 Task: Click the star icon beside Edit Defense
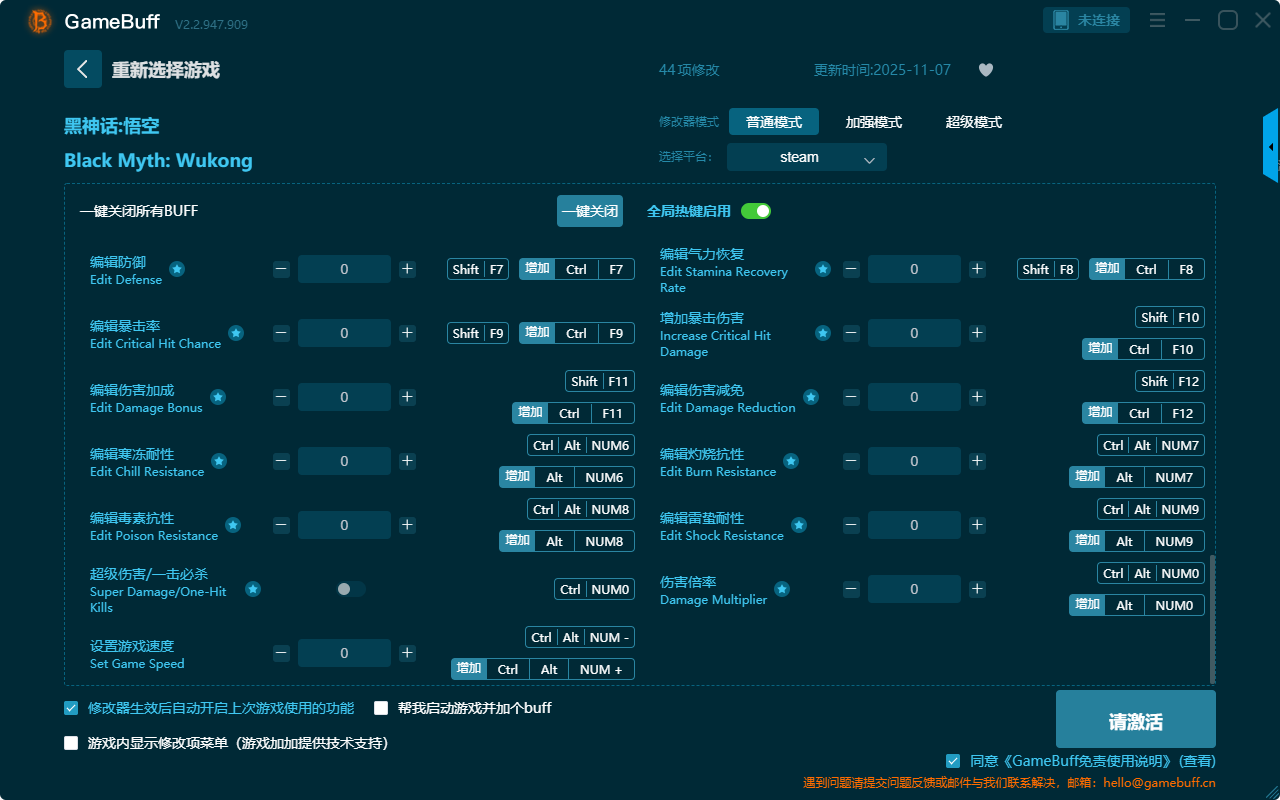[x=177, y=269]
